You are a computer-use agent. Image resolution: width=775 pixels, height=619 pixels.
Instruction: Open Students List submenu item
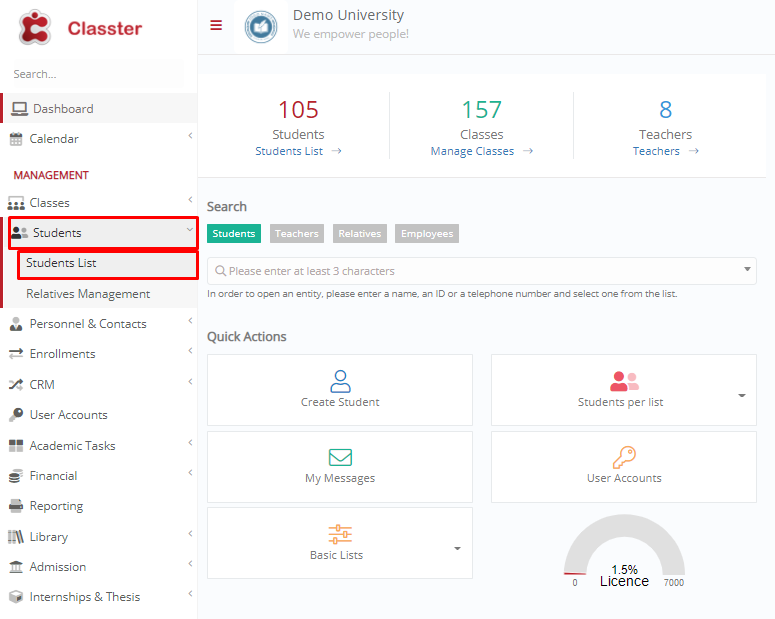[108, 265]
